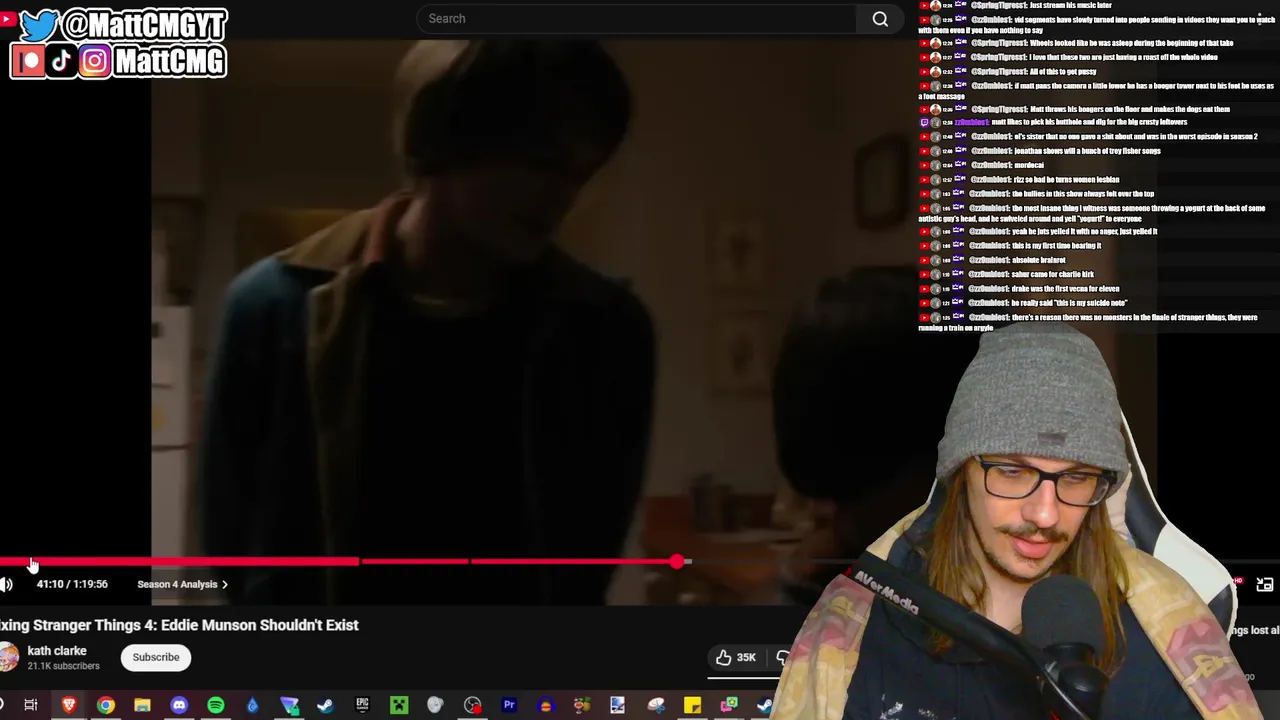Like the video with the thumbs up button
The image size is (1280, 720).
coord(723,657)
